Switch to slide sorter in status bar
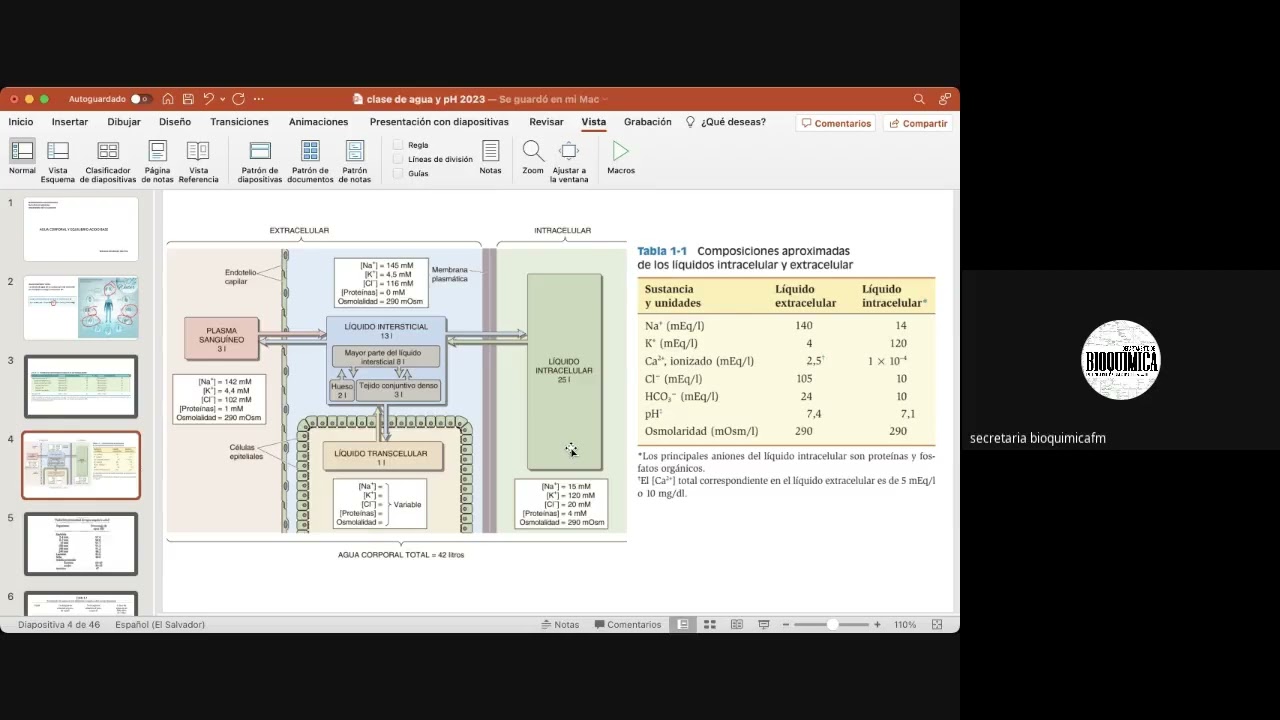The image size is (1280, 720). point(710,624)
